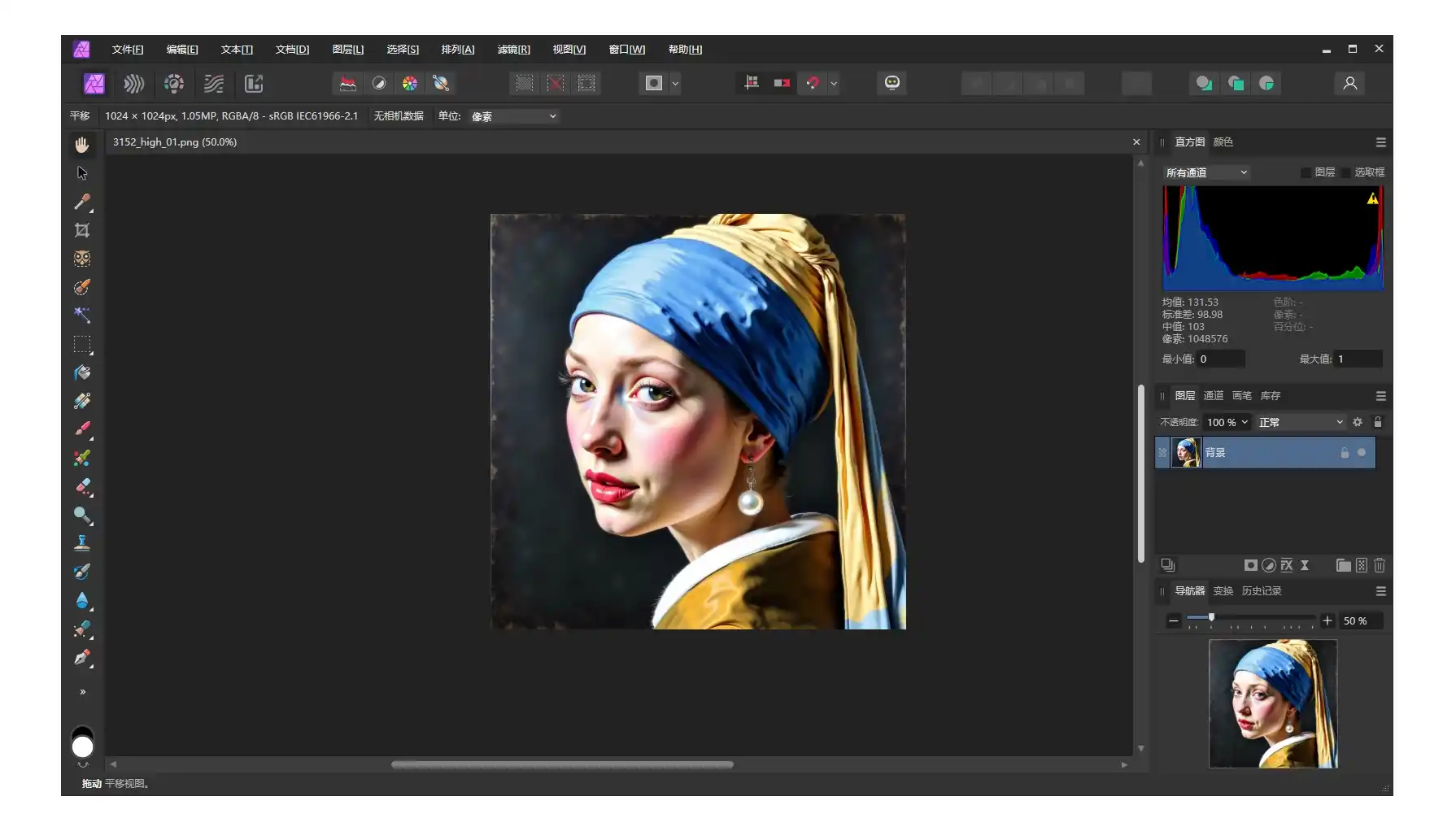
Task: Apply Auto Contrast from toolbar
Action: point(379,83)
